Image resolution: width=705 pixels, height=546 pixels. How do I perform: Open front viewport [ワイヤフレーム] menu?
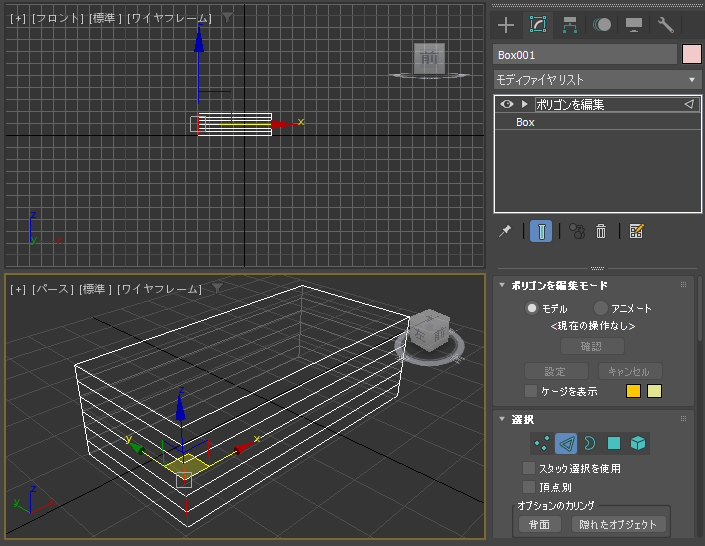[169, 18]
